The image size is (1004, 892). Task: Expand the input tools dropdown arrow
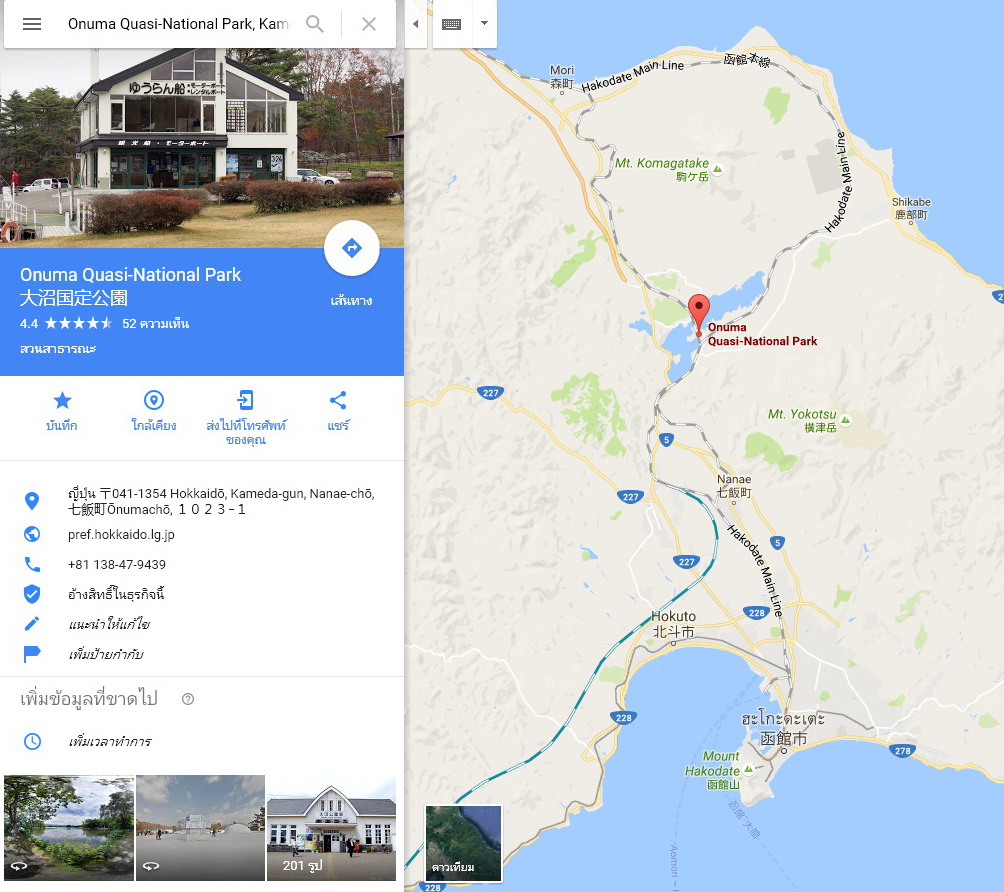485,24
